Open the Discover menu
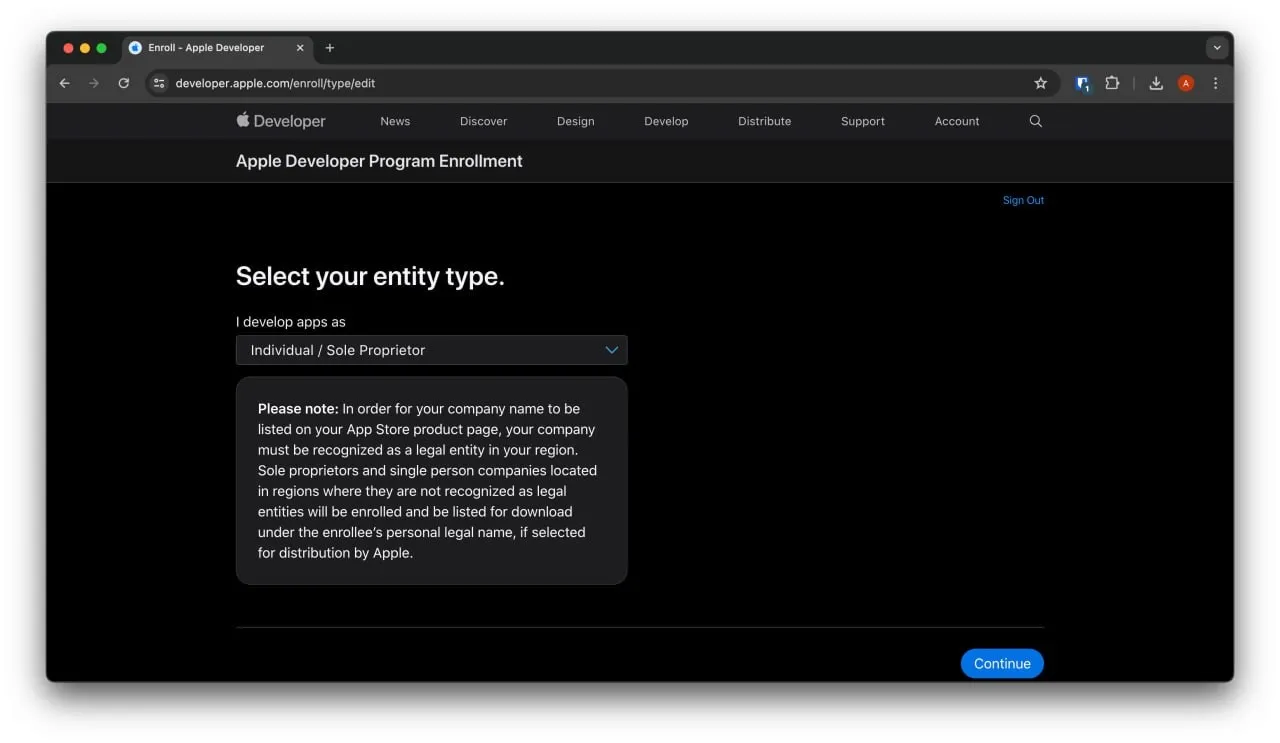 tap(484, 121)
